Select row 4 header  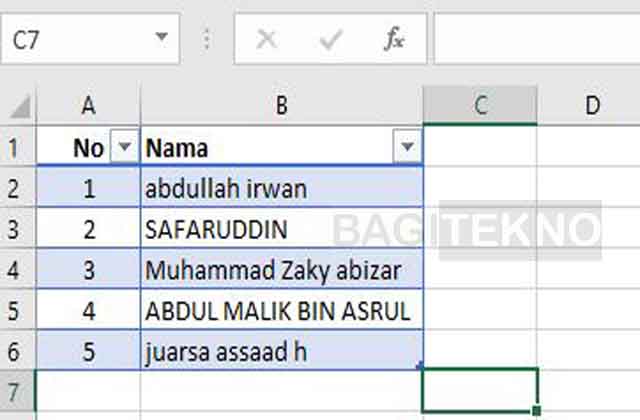tap(15, 269)
